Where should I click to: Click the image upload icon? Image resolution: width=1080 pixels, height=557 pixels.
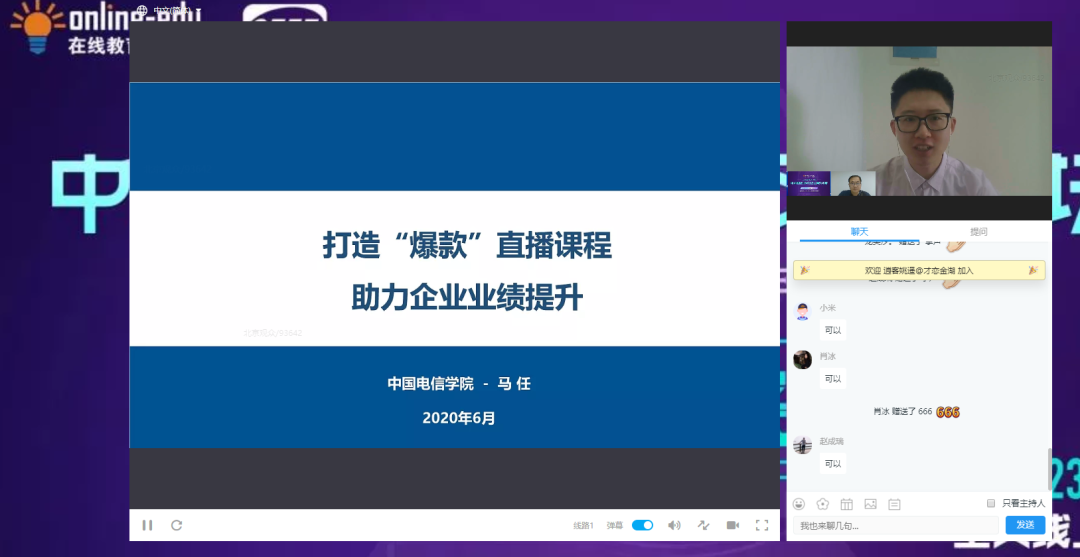tap(870, 504)
